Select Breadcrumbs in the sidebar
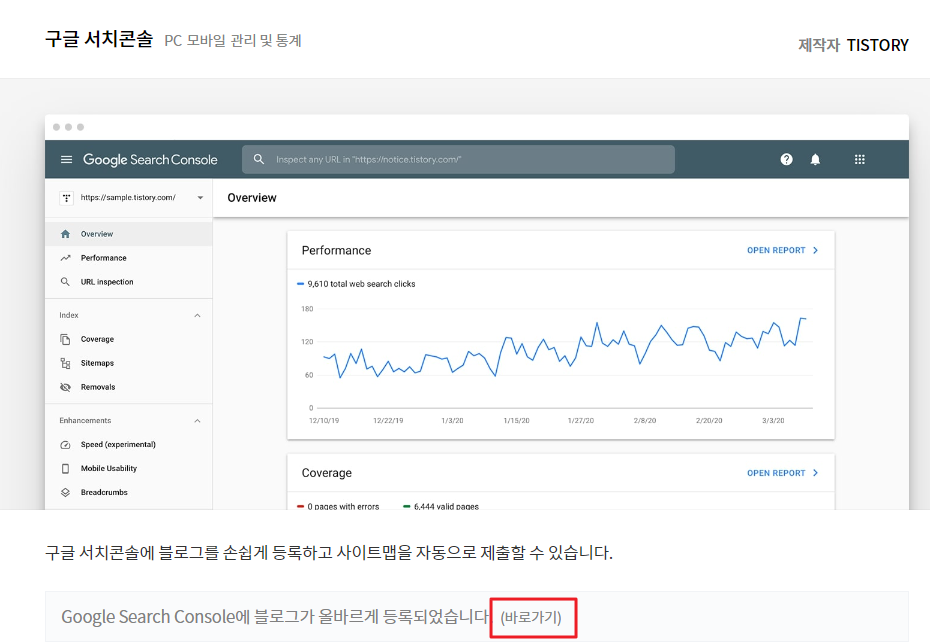The image size is (930, 642). [129, 492]
